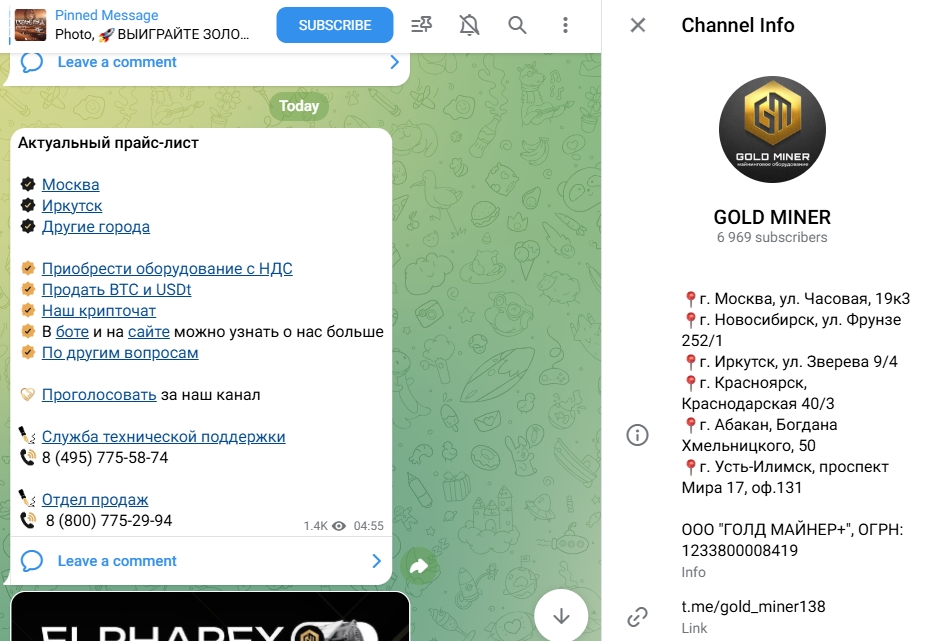939x641 pixels.
Task: Open the pinned message thumbnail
Action: coord(31,25)
